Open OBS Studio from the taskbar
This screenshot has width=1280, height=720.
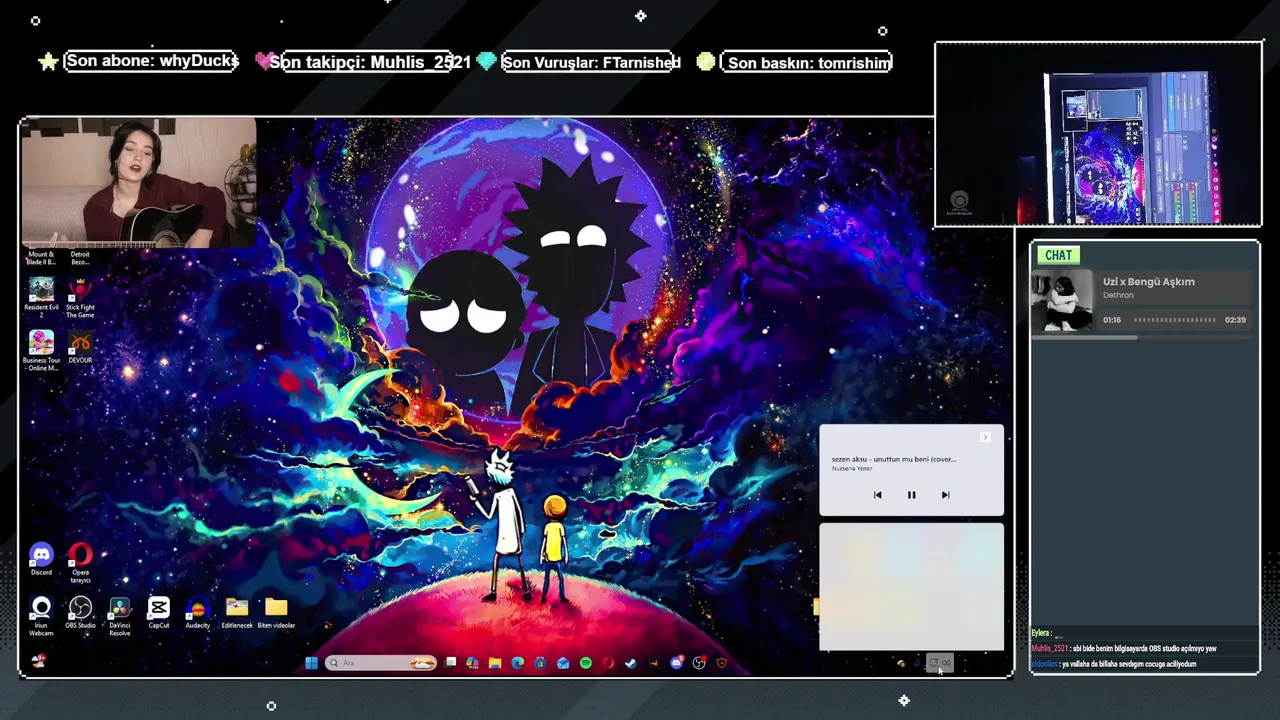pos(700,663)
